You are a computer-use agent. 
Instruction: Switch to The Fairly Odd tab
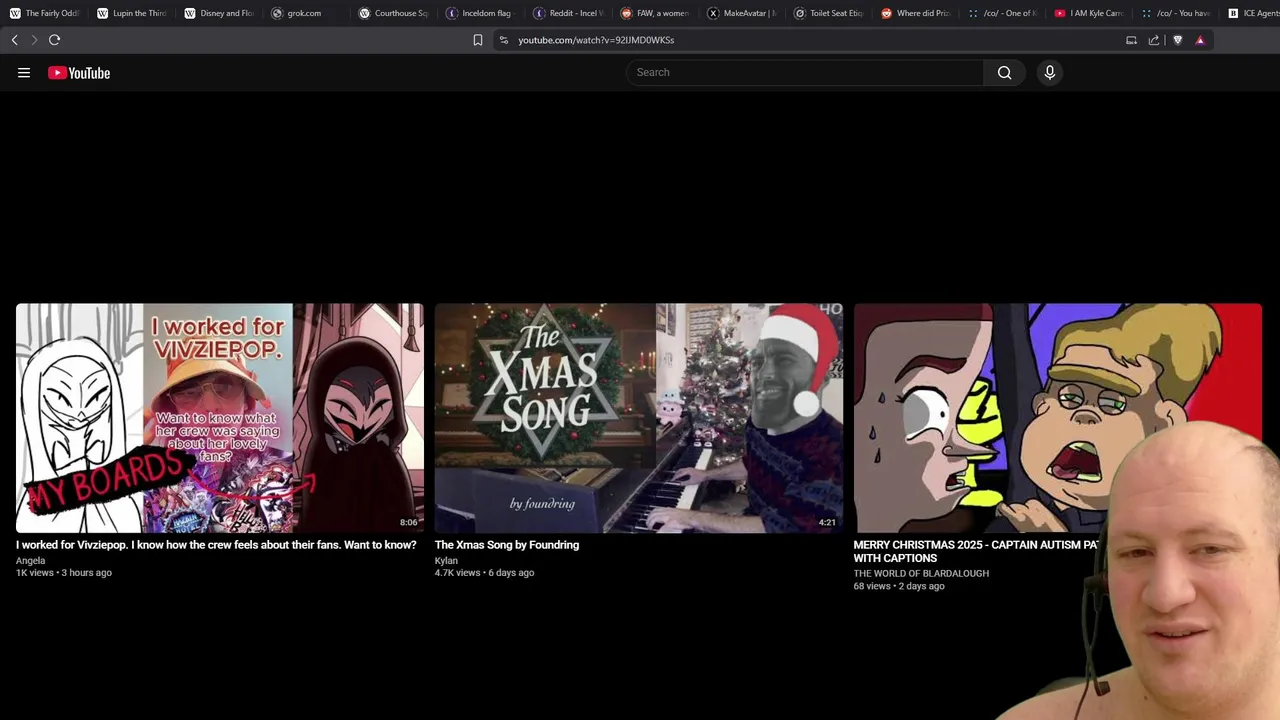point(45,13)
